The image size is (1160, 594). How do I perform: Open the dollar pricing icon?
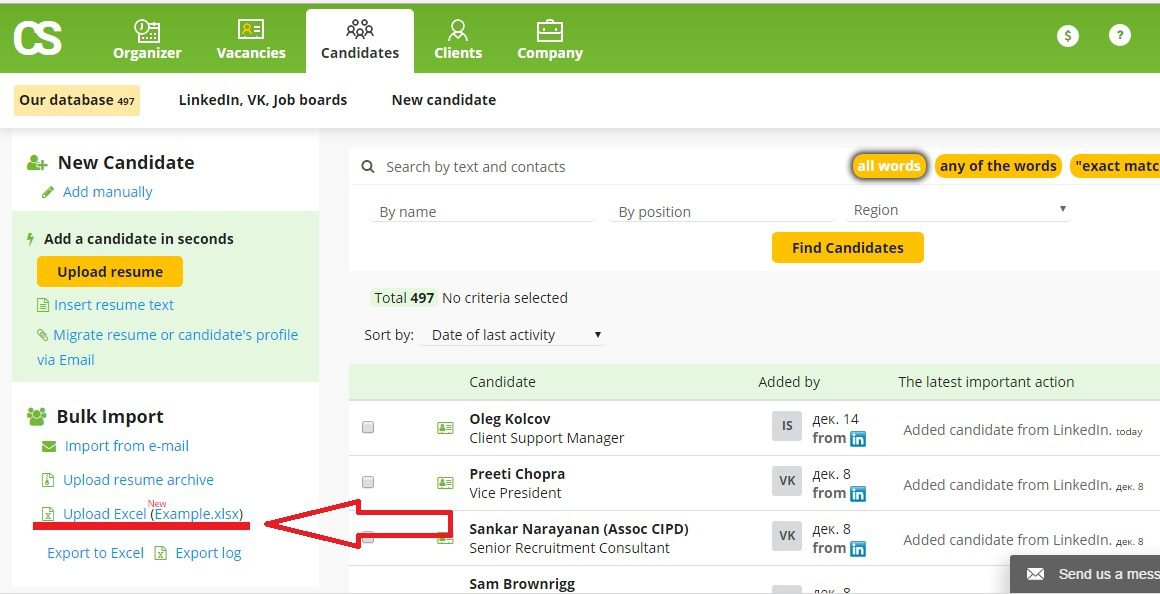click(1067, 34)
